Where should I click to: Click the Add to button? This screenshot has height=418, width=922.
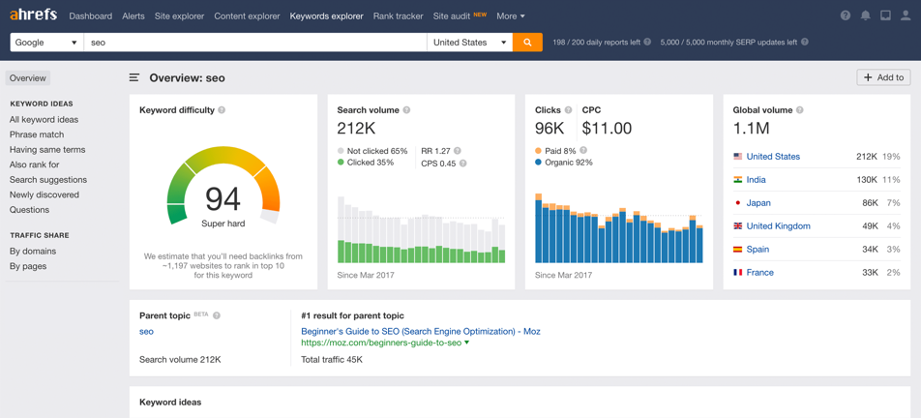tap(883, 78)
